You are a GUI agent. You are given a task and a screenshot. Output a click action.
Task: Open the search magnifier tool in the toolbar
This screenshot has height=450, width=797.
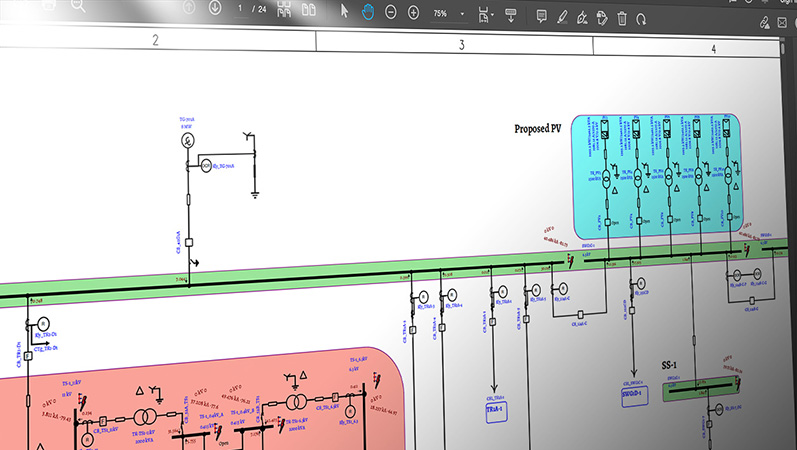[x=78, y=6]
